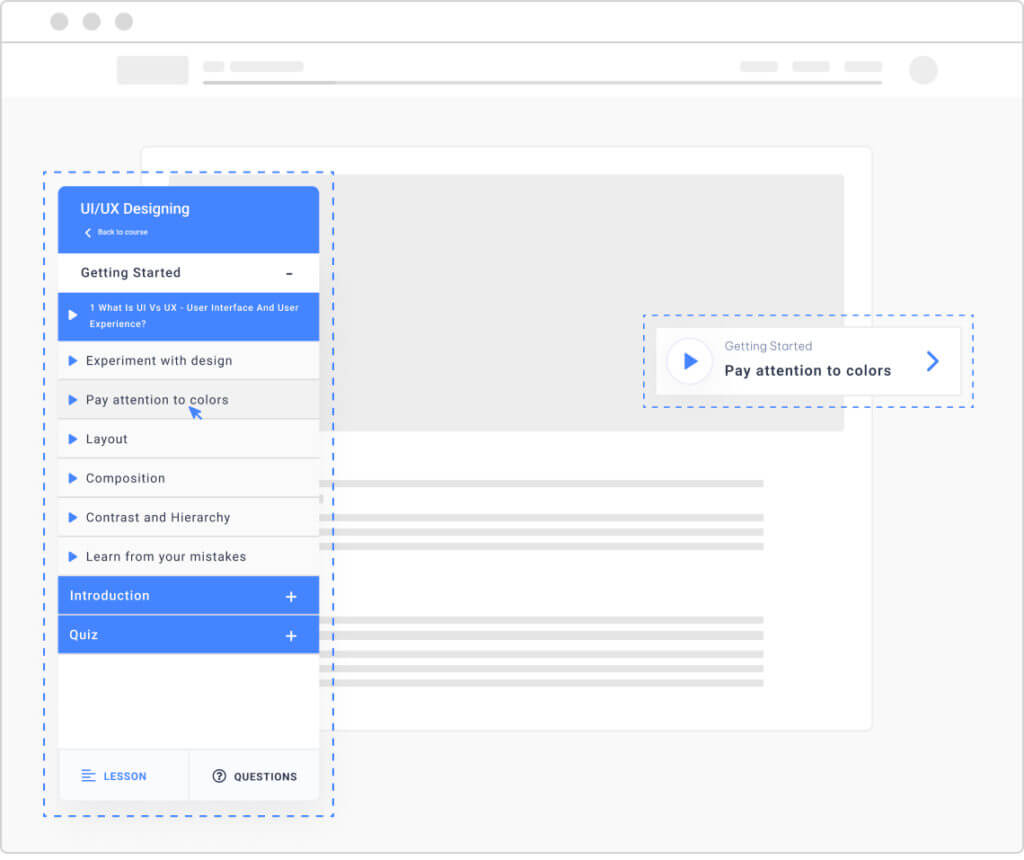
Task: Open the Back to course link
Action: tap(122, 232)
